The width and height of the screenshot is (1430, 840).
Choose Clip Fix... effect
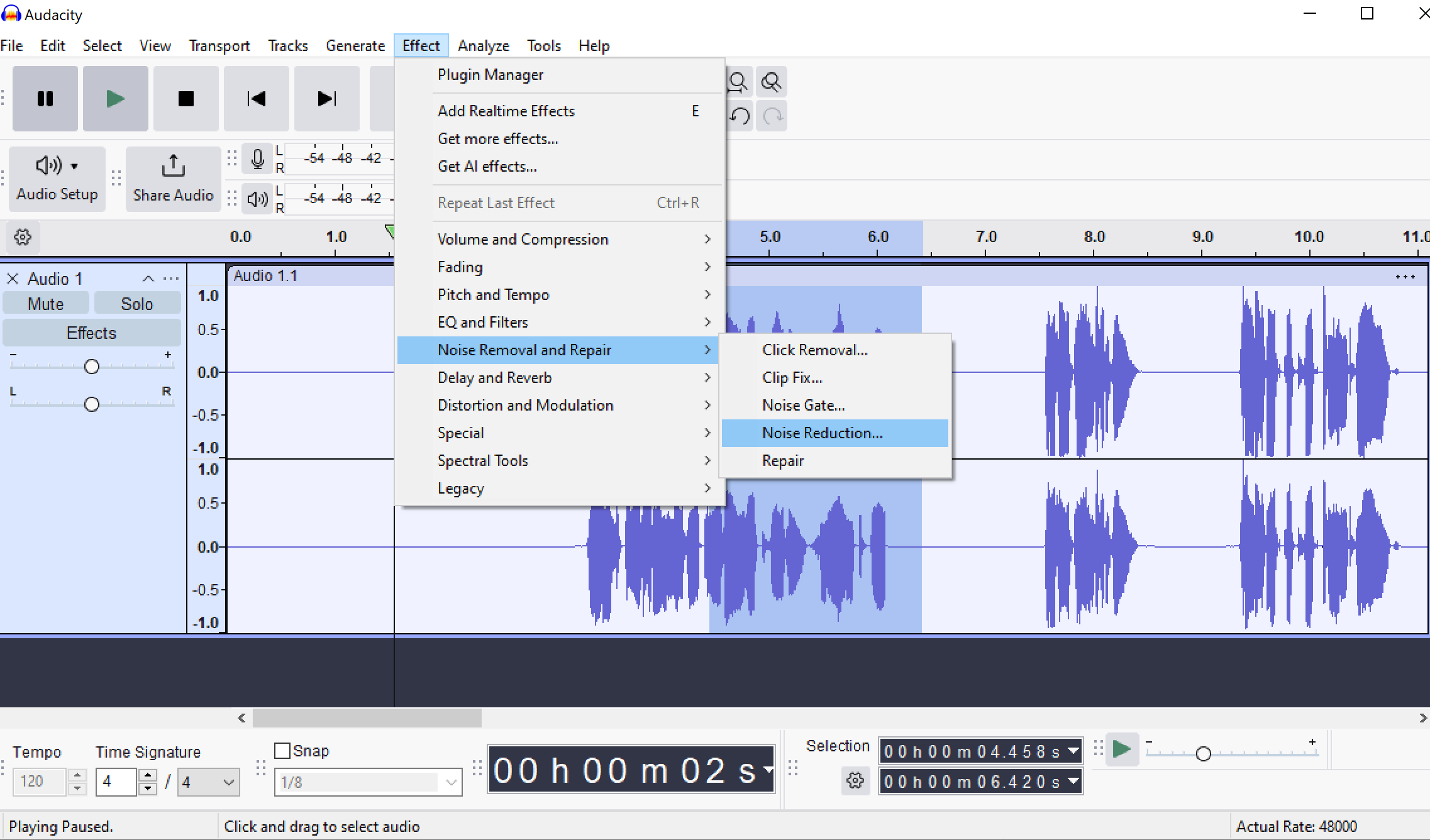tap(835, 378)
